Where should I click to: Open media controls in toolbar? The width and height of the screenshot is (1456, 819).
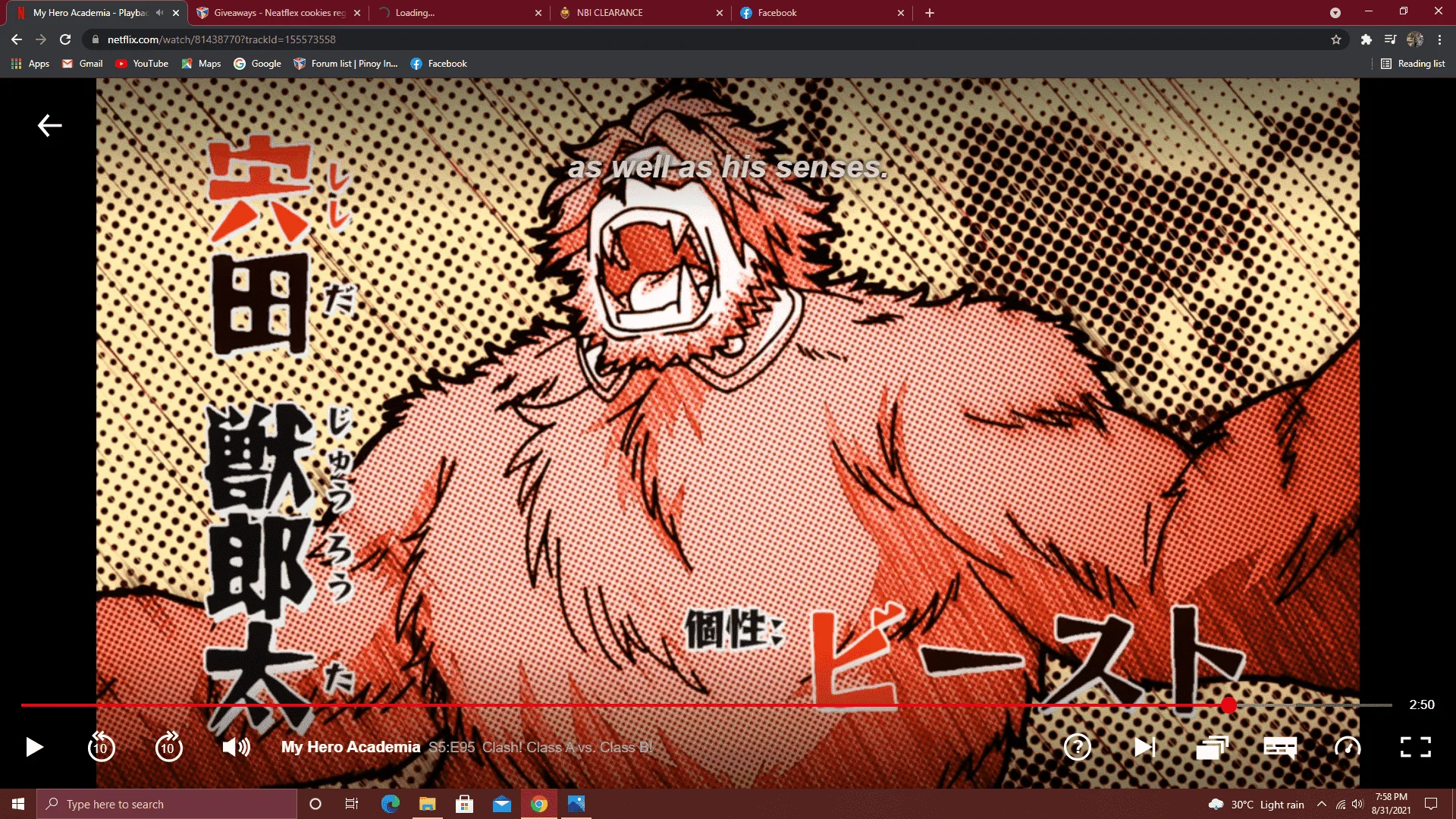pyautogui.click(x=1391, y=39)
